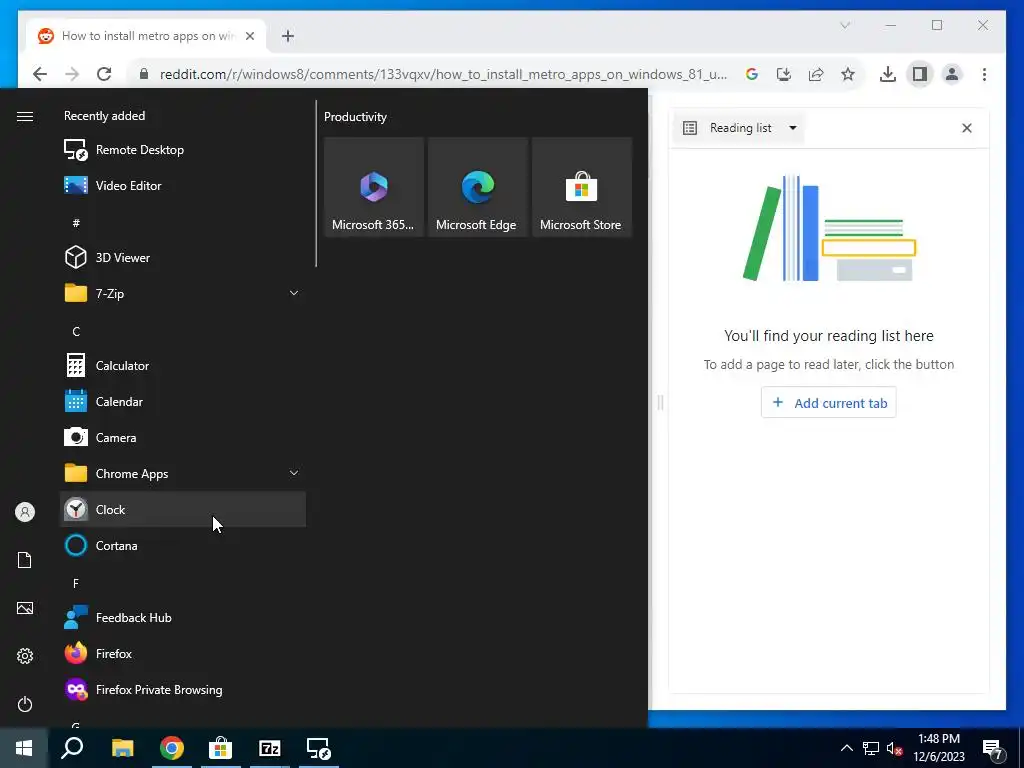1024x768 pixels.
Task: Open 7-Zip on the taskbar
Action: point(270,748)
